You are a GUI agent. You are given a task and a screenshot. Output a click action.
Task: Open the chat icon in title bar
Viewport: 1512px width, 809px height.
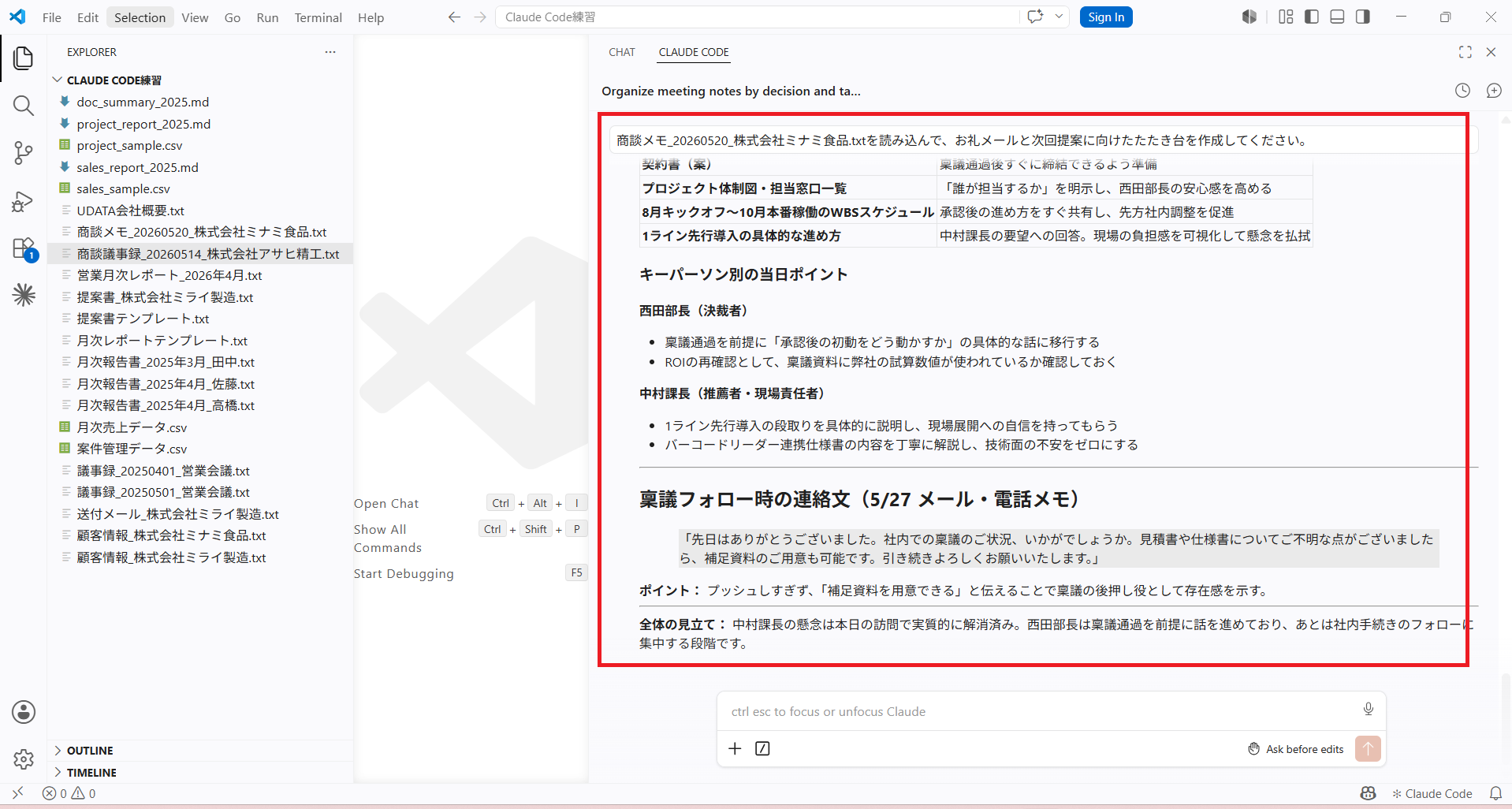click(x=1035, y=17)
